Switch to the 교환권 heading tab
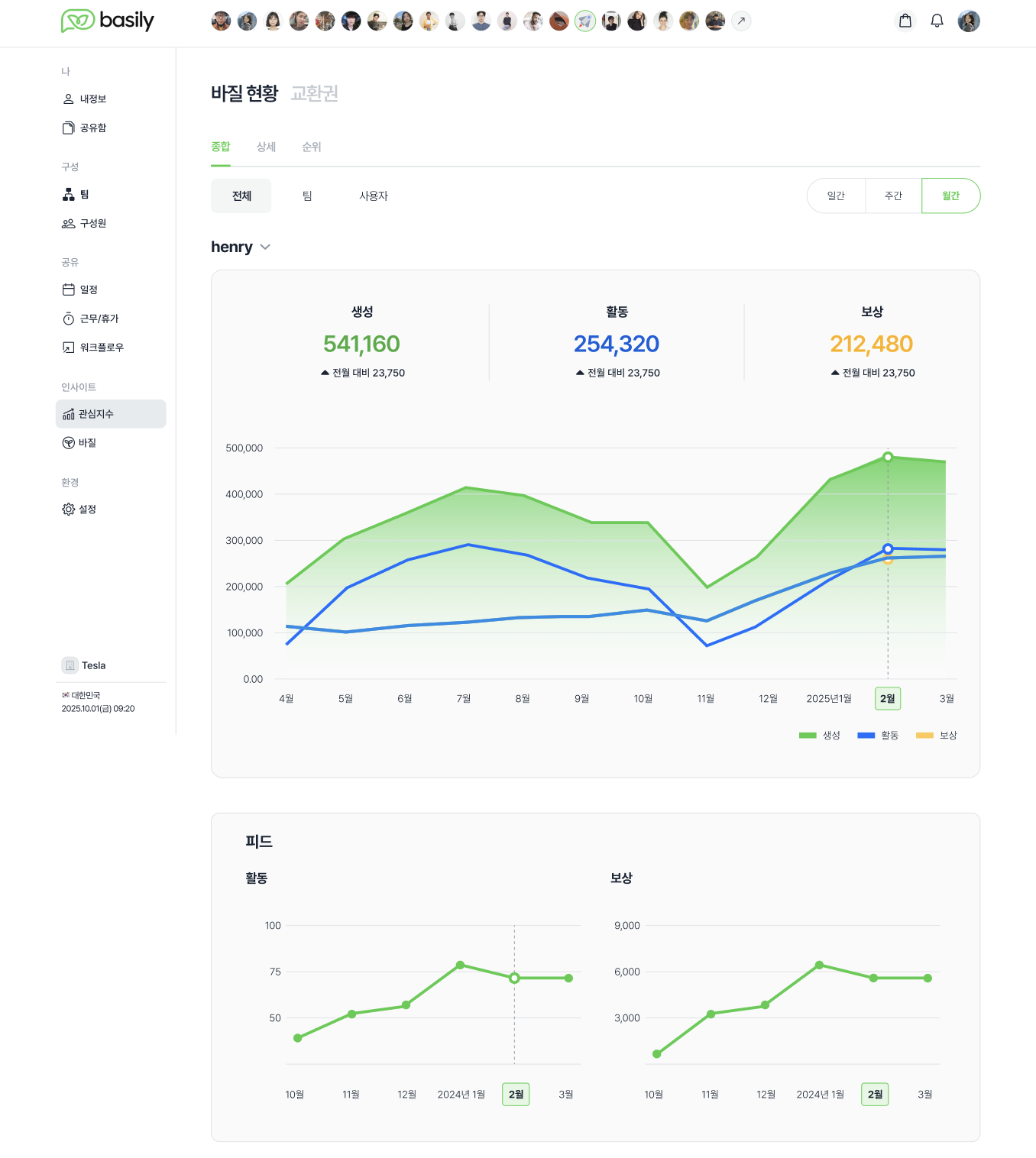Screen dimensions: 1036x1158 (314, 93)
